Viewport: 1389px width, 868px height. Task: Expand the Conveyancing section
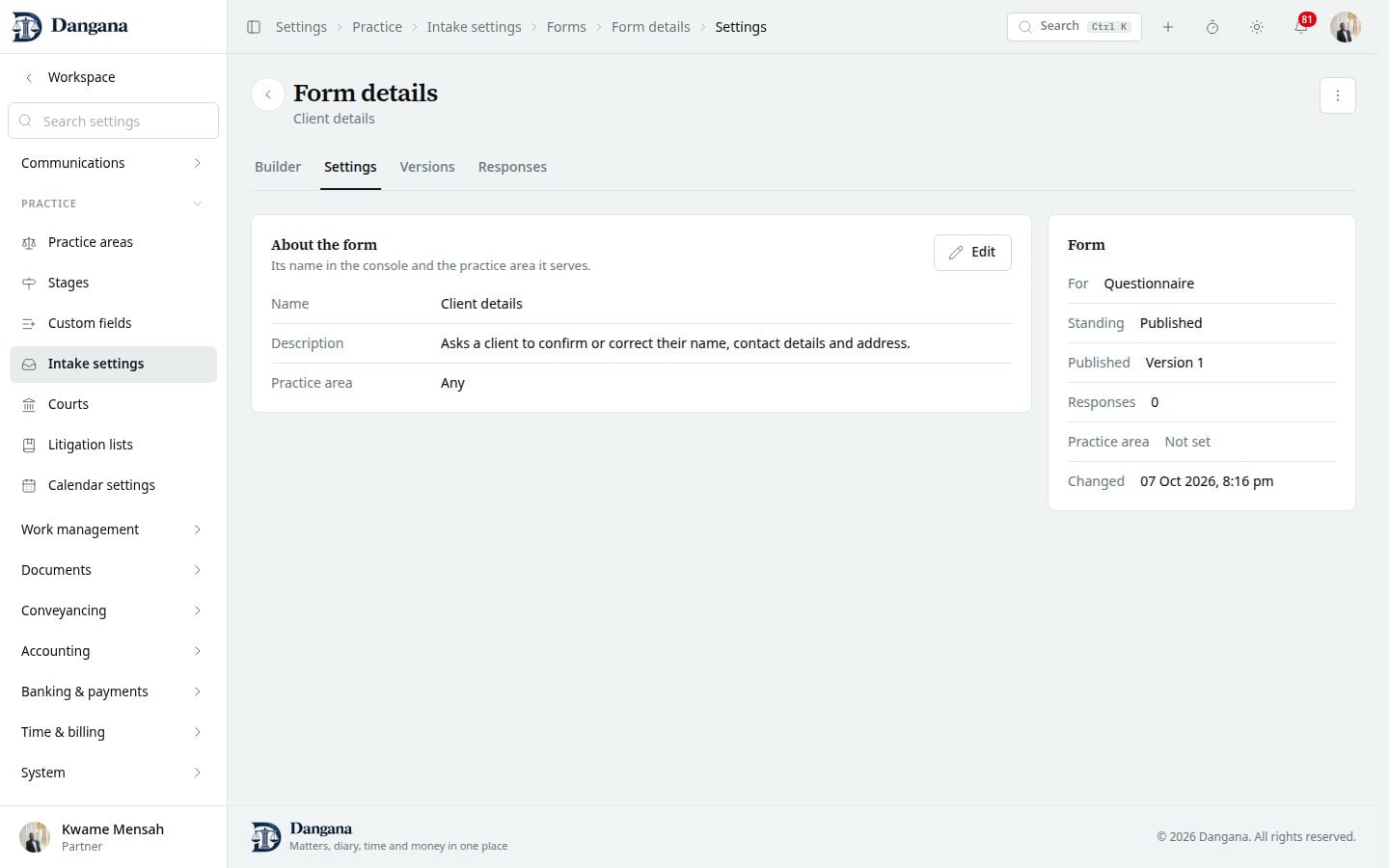click(113, 610)
